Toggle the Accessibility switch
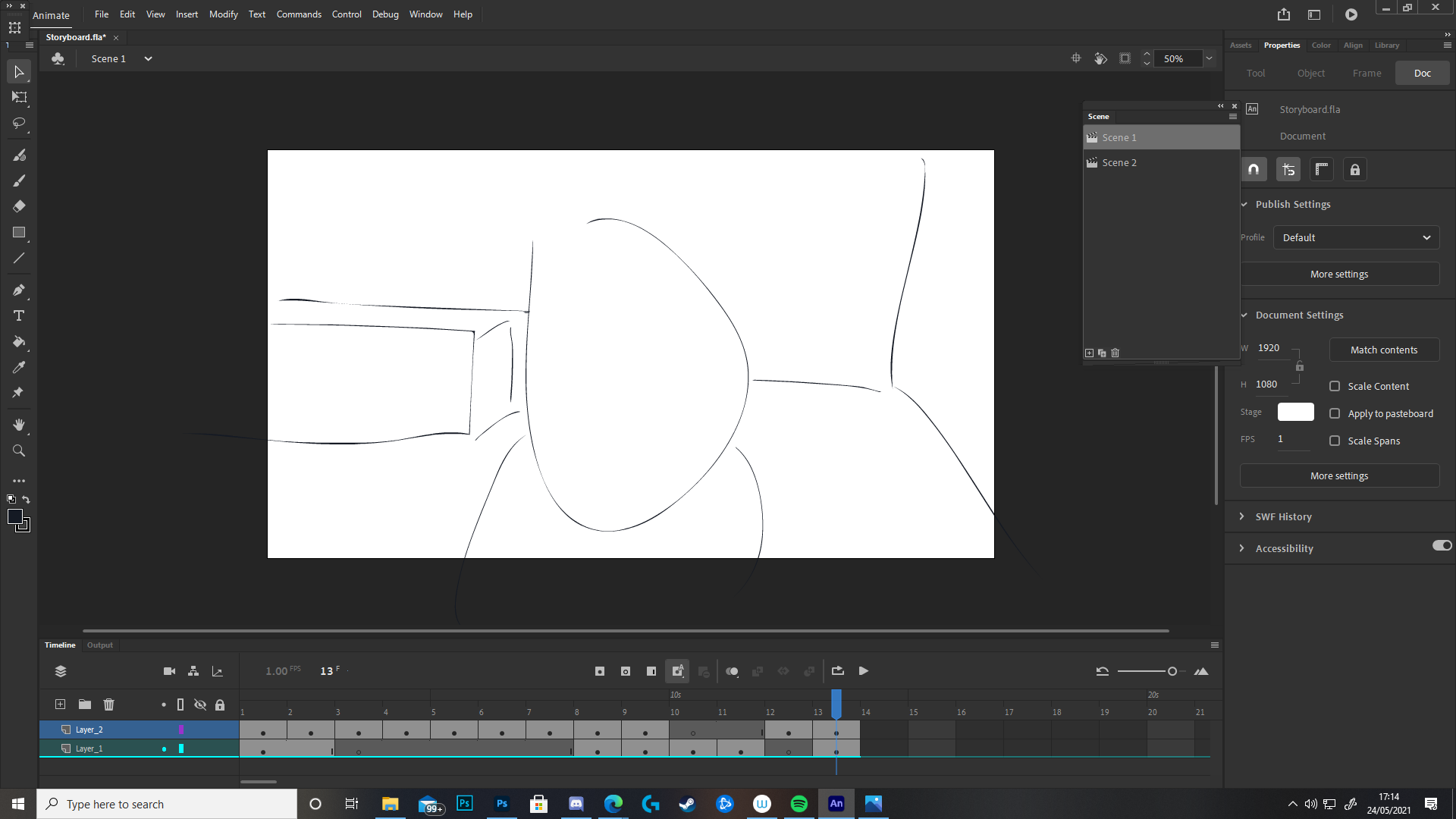Image resolution: width=1456 pixels, height=819 pixels. coord(1442,546)
